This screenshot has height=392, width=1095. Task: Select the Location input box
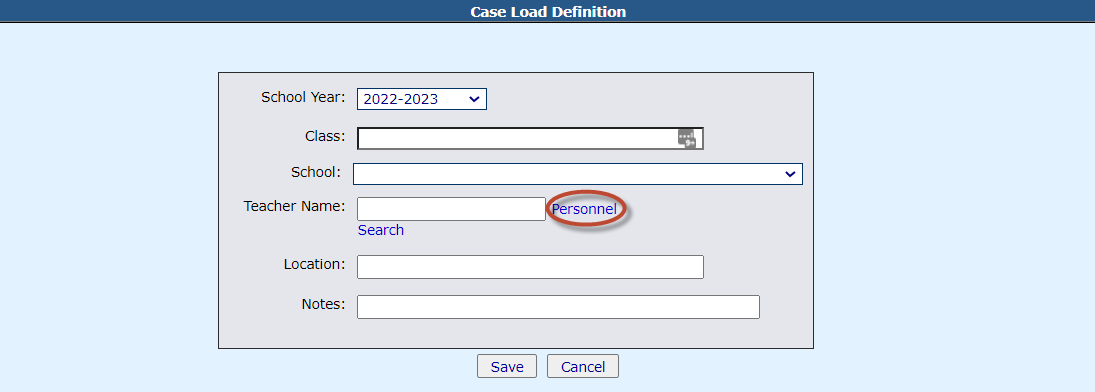point(530,267)
